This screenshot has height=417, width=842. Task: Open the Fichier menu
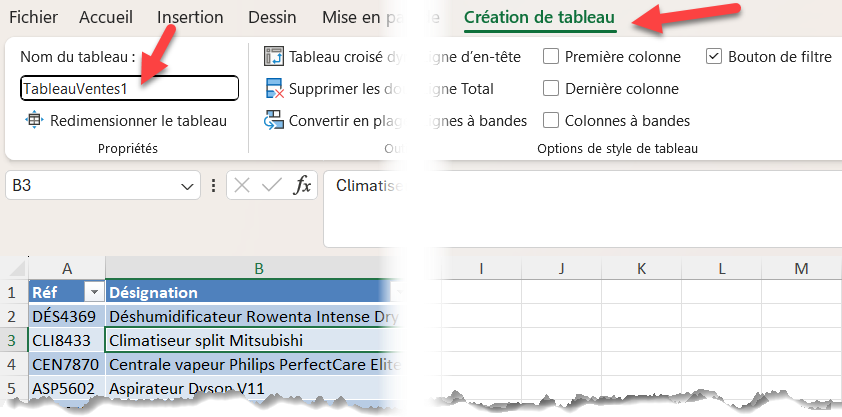coord(33,17)
